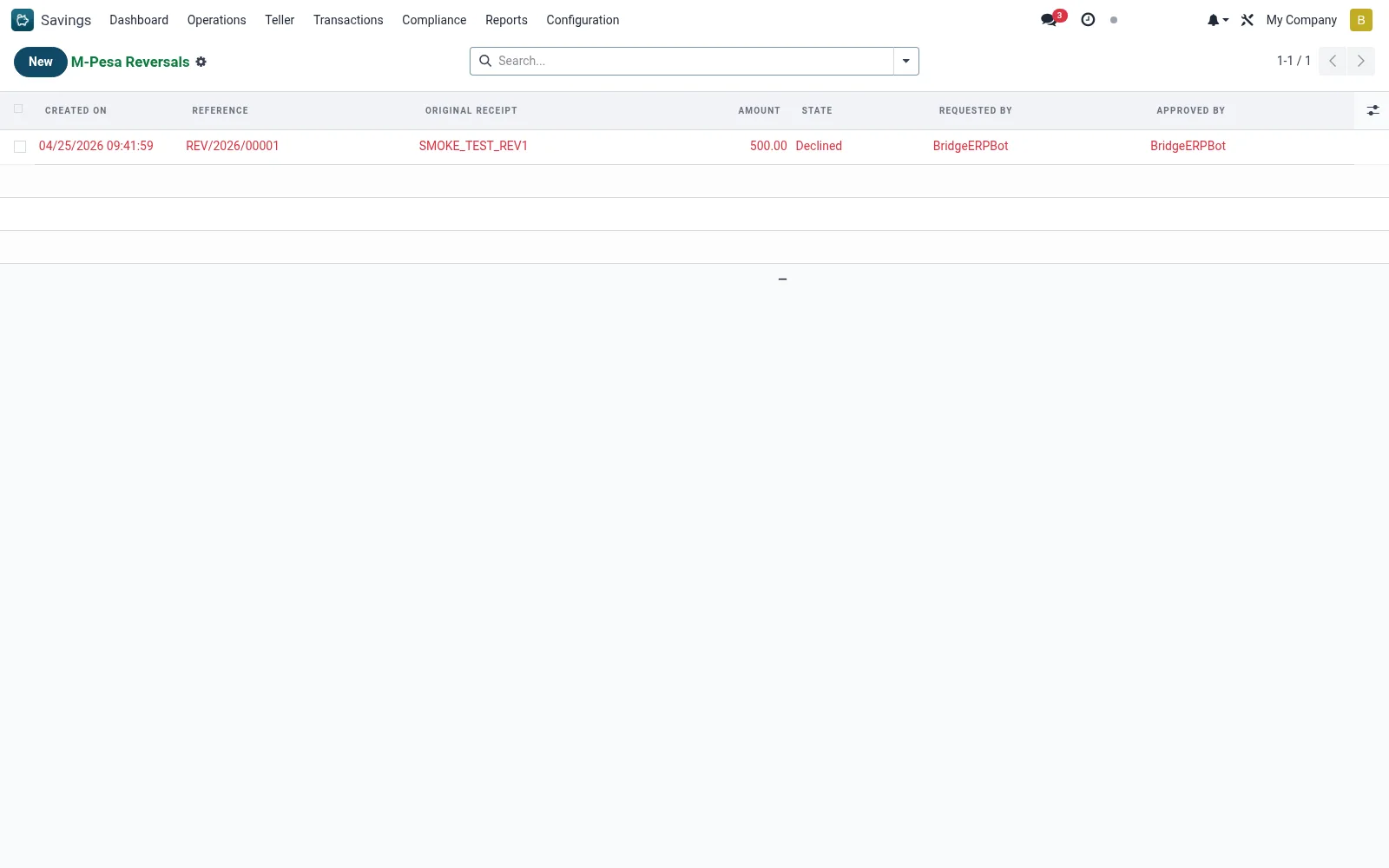
Task: Open the Operations menu
Action: [216, 20]
